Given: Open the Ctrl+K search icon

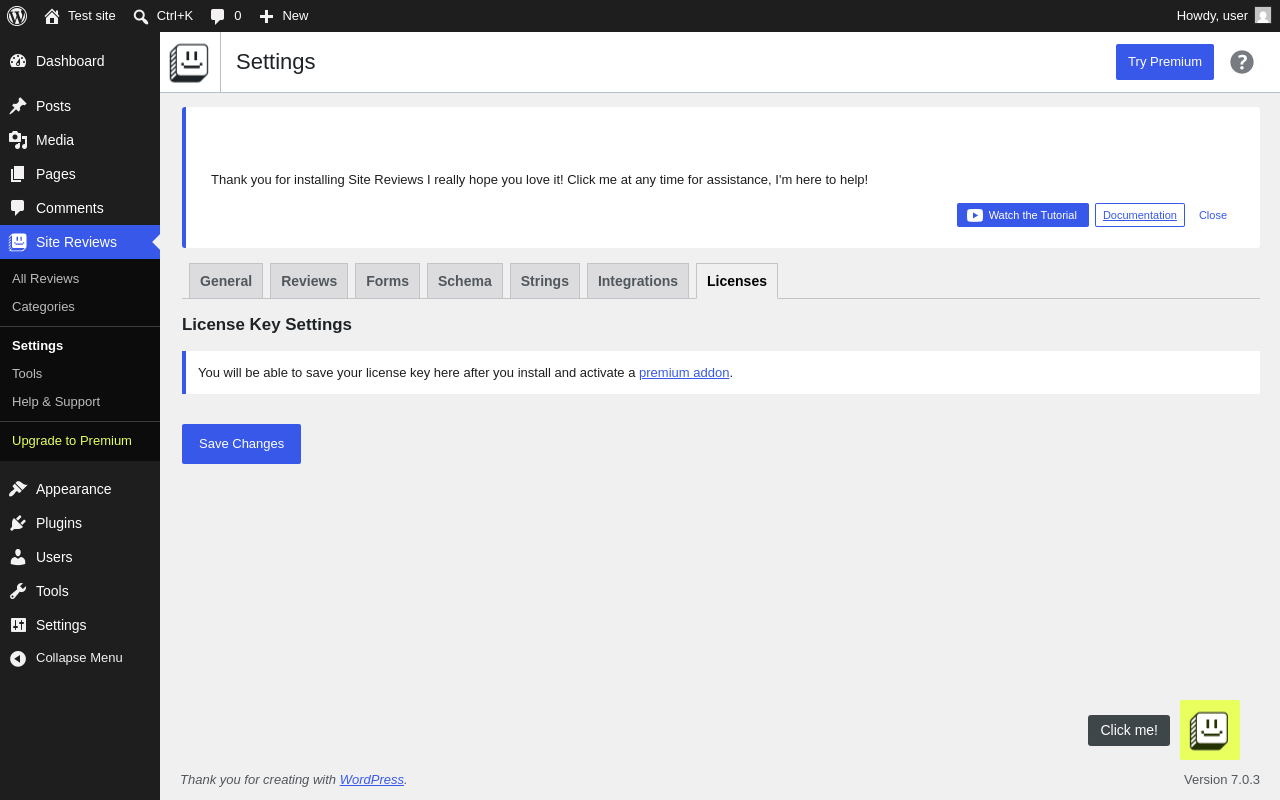Looking at the screenshot, I should 141,16.
